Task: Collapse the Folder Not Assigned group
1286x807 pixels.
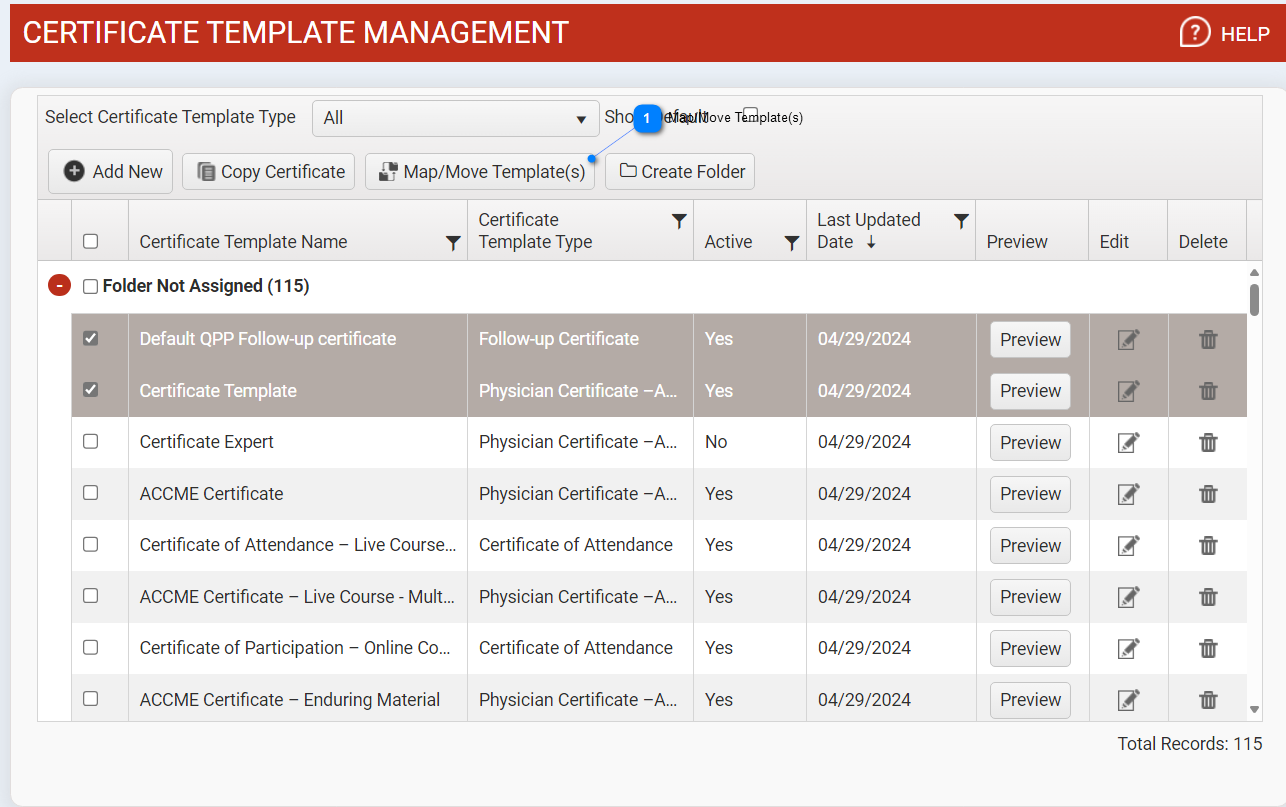Action: [x=60, y=286]
